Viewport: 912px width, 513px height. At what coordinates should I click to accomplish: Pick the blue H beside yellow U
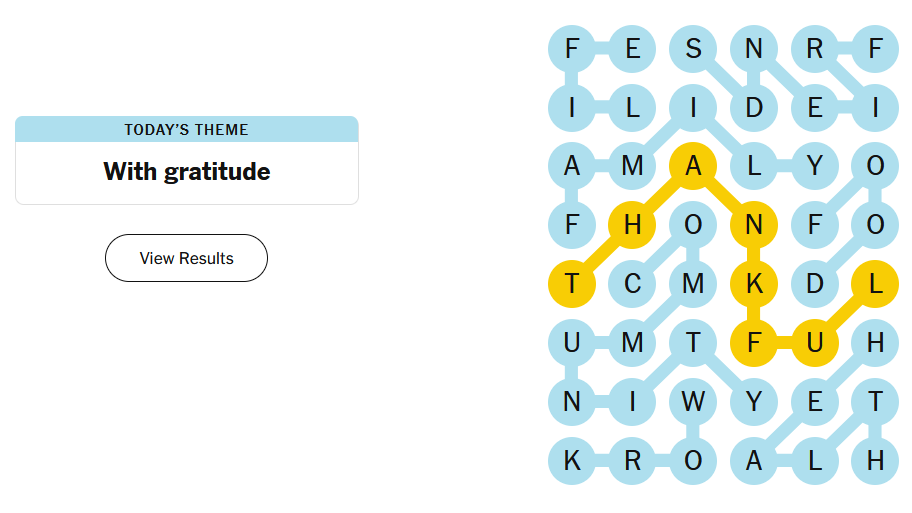[875, 343]
